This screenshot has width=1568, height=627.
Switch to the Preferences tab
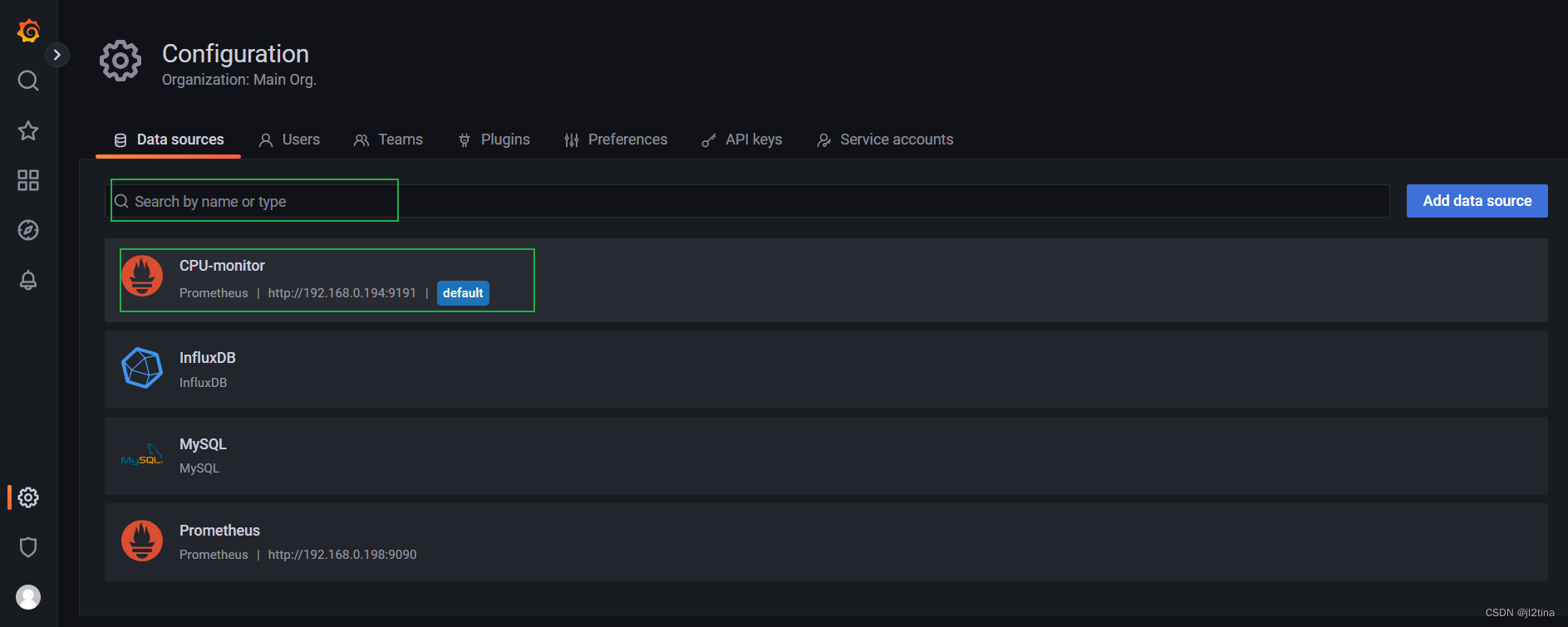(x=616, y=140)
